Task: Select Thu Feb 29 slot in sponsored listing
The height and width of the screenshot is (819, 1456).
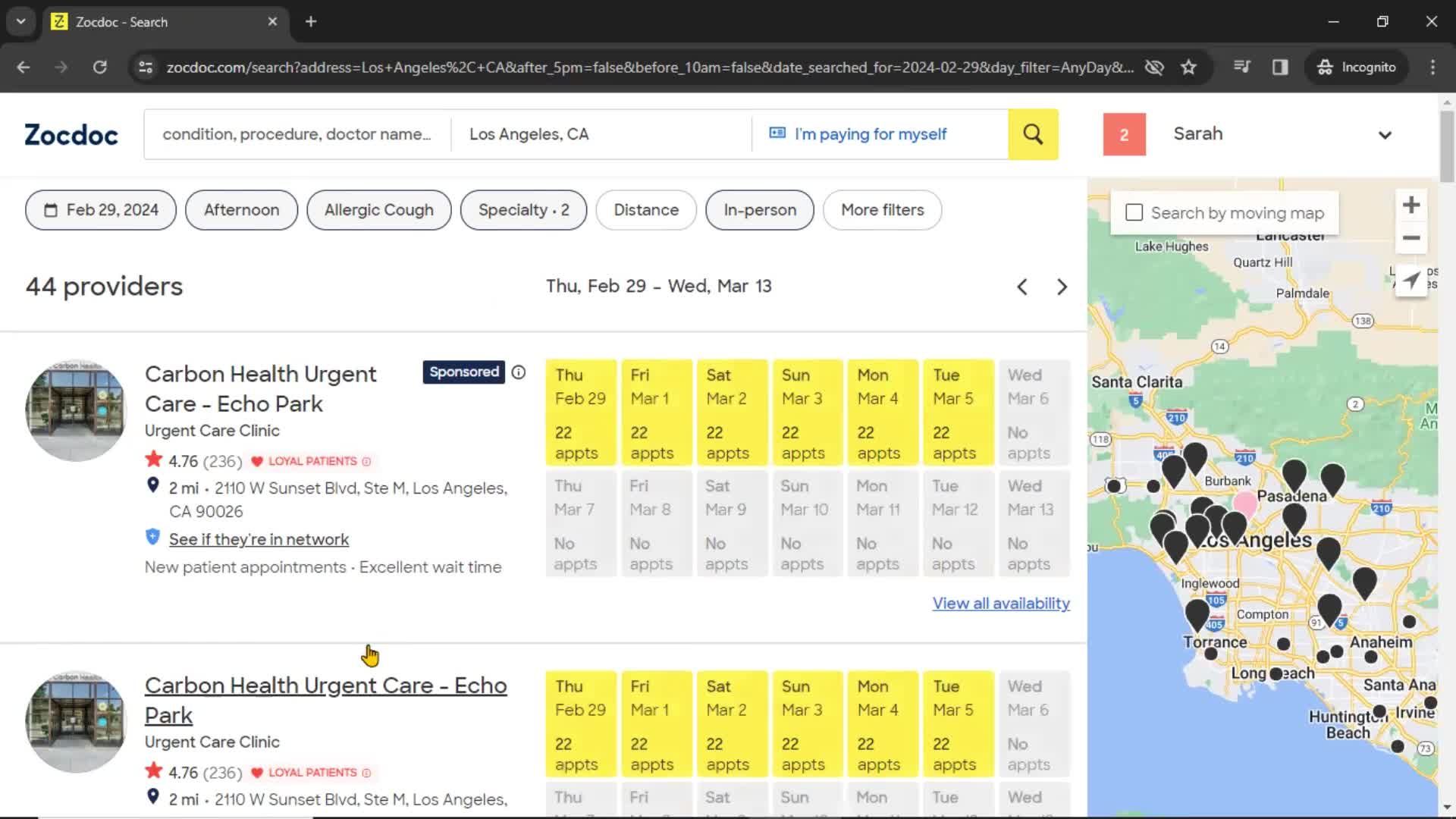Action: pos(580,413)
